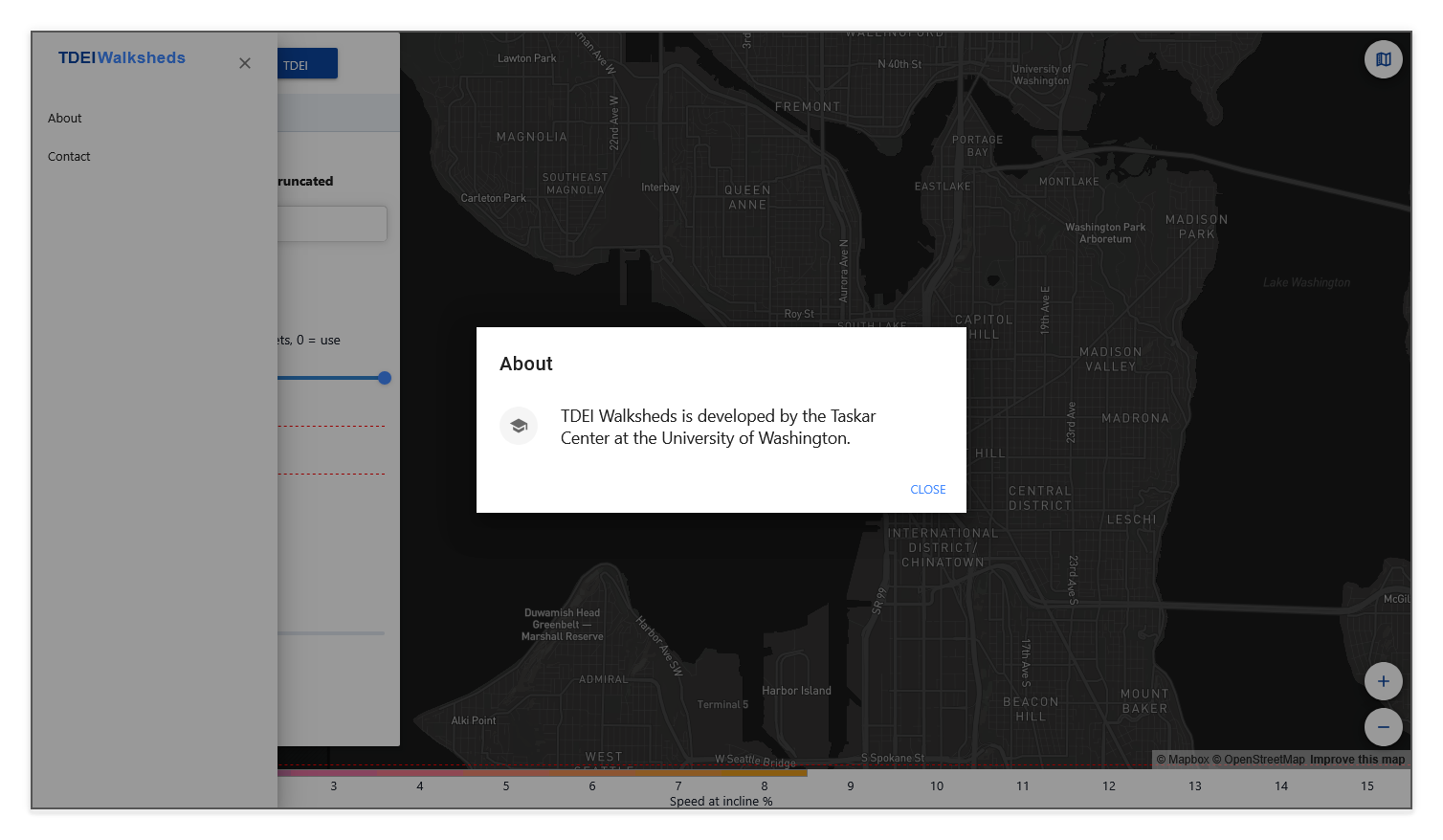Click the blue slider handle
Viewport: 1443px width, 840px height.
[385, 378]
